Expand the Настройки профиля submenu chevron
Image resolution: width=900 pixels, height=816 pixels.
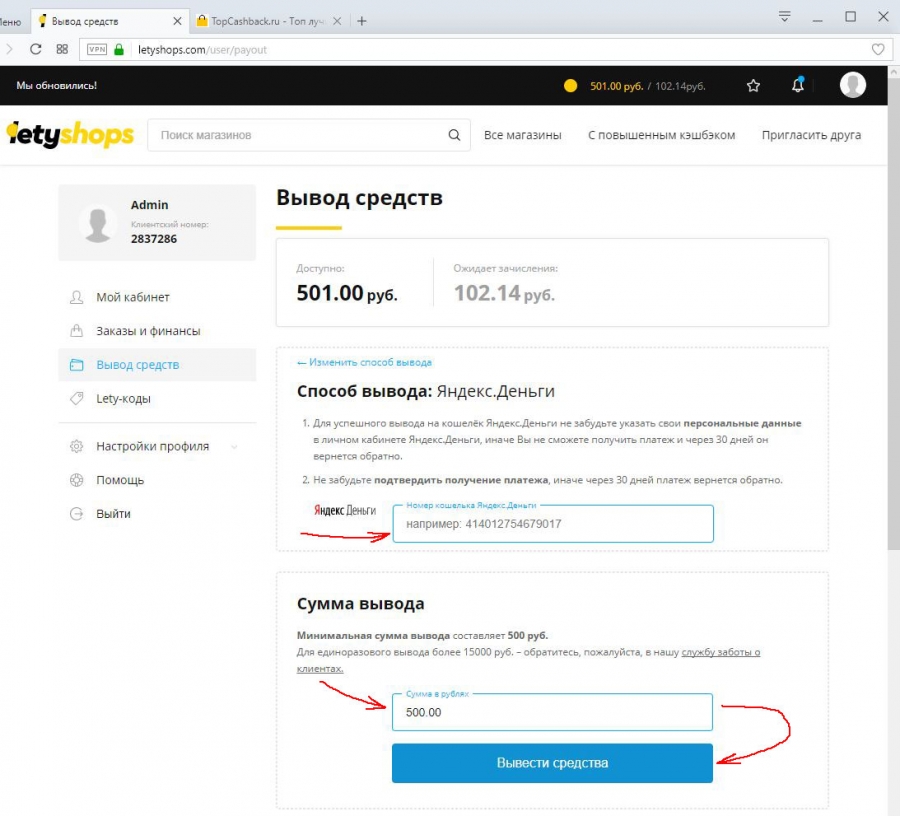pyautogui.click(x=234, y=446)
